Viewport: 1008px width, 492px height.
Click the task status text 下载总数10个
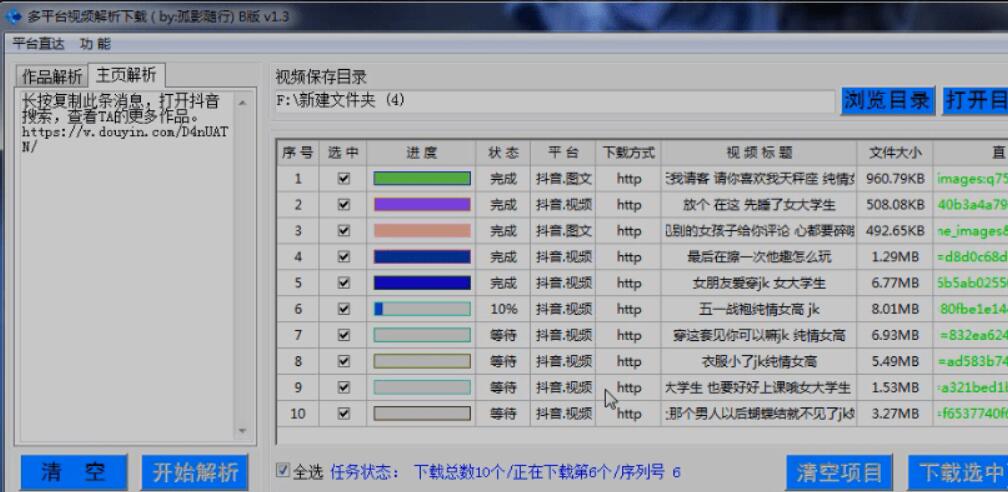pos(460,473)
